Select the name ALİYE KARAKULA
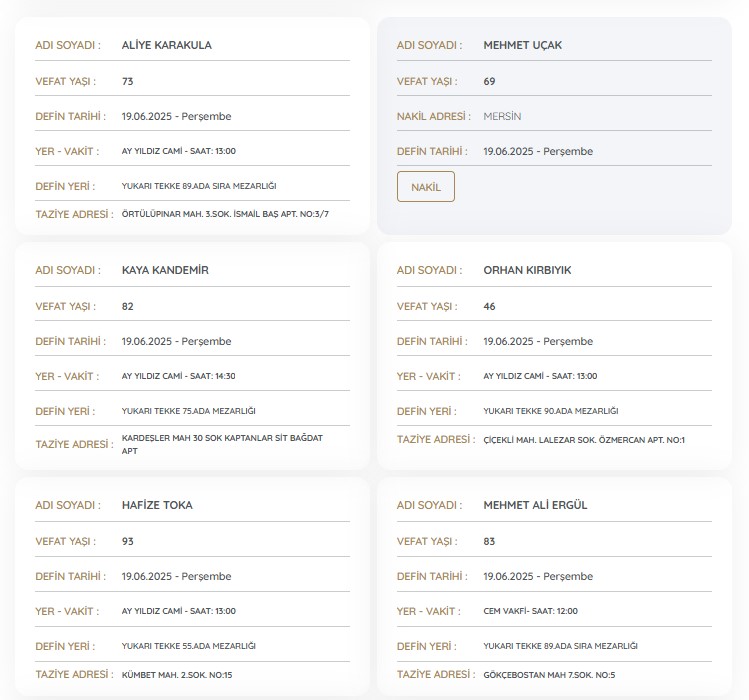Image resolution: width=749 pixels, height=700 pixels. click(x=167, y=45)
